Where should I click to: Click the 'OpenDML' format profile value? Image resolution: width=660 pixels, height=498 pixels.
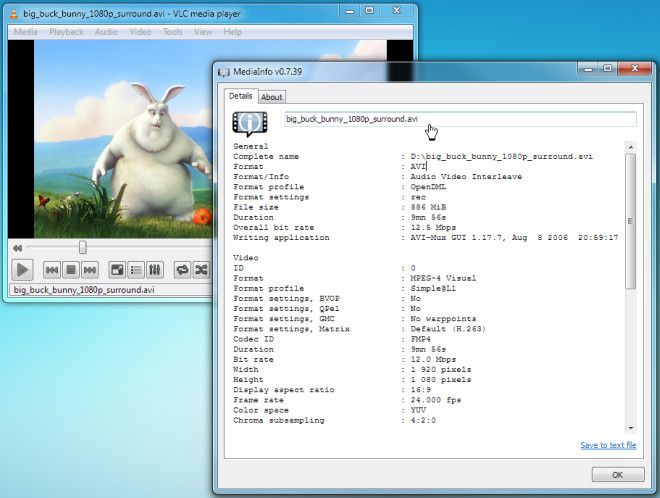pyautogui.click(x=428, y=187)
